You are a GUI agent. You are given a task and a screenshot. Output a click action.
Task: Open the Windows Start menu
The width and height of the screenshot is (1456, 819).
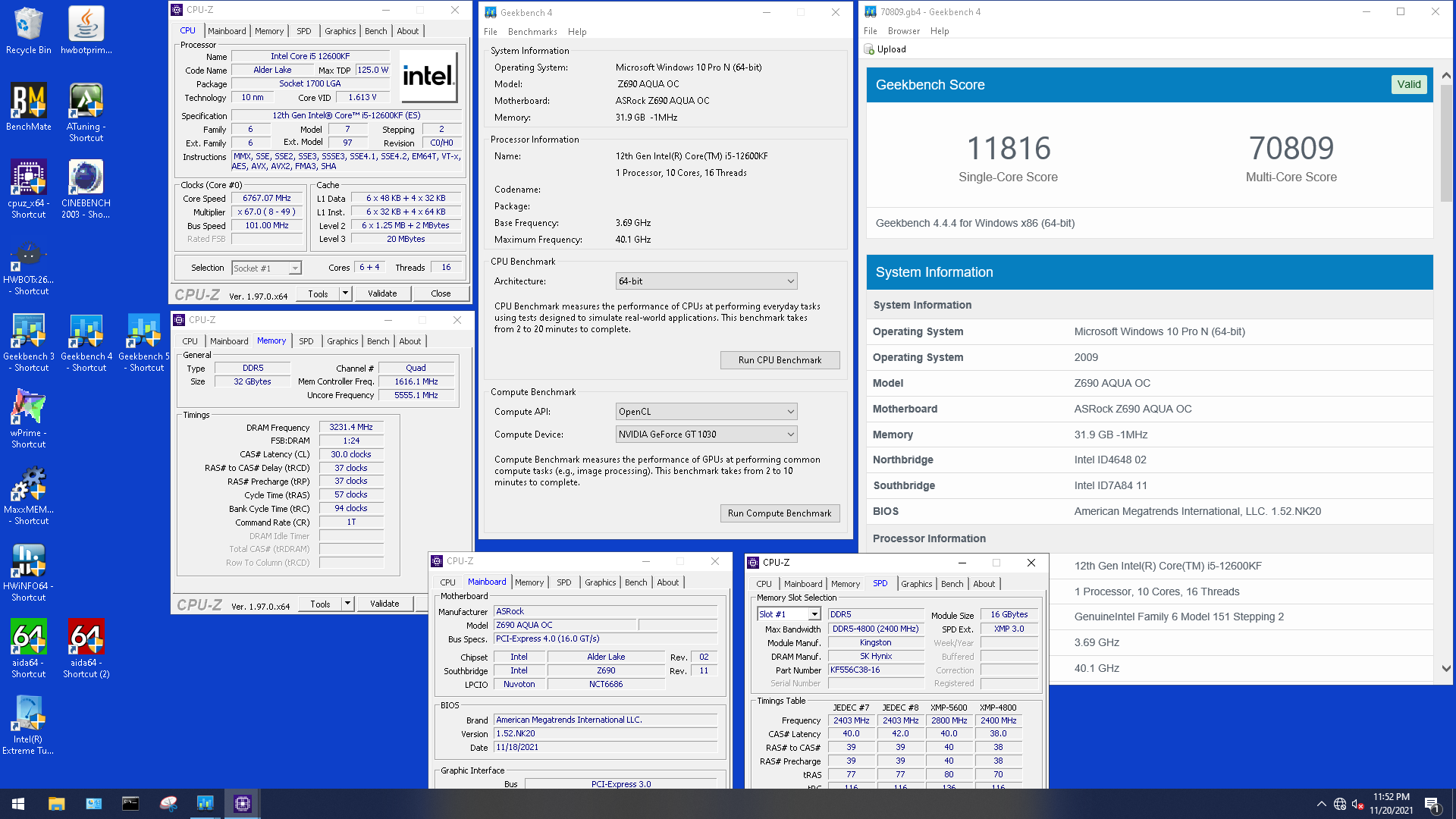[18, 804]
